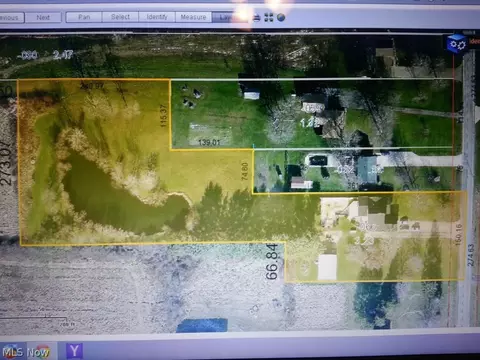Open the Layers tool in toolbar
The image size is (480, 360).
click(230, 17)
